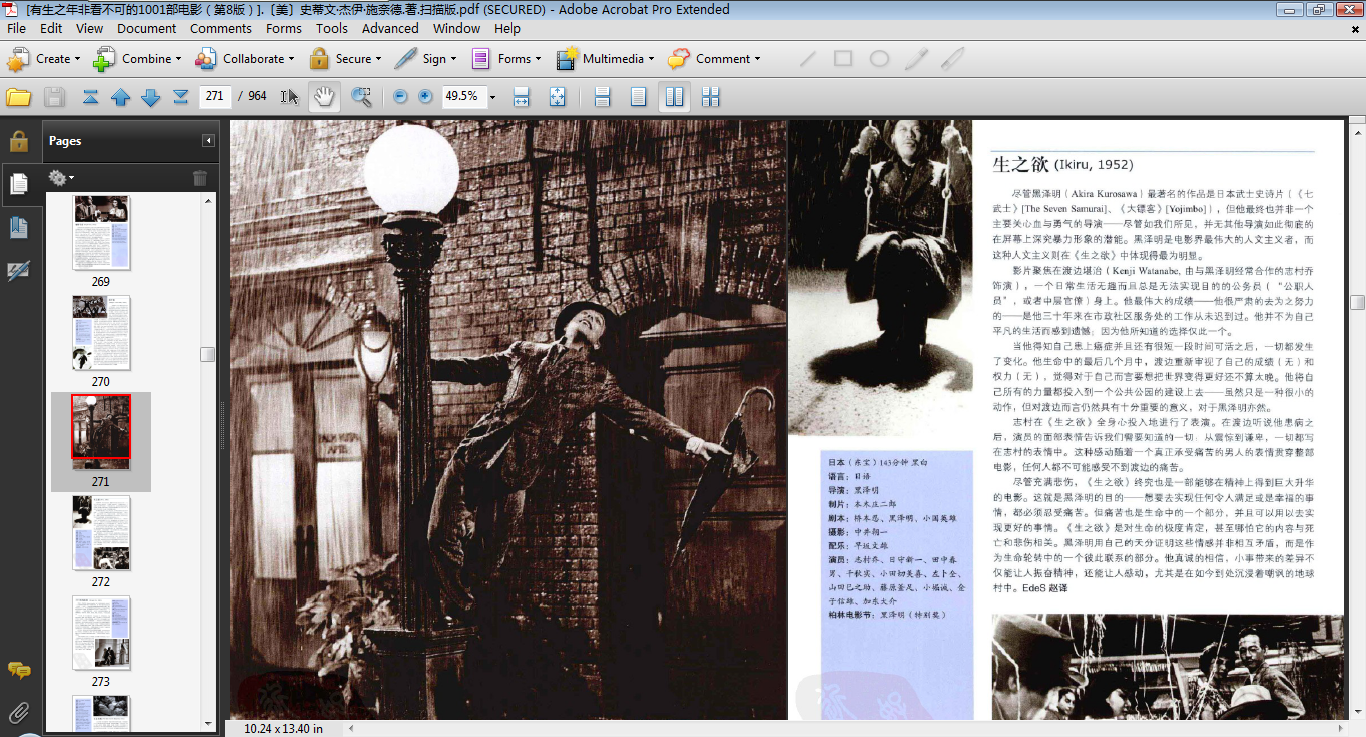Go to the next page

[x=151, y=97]
